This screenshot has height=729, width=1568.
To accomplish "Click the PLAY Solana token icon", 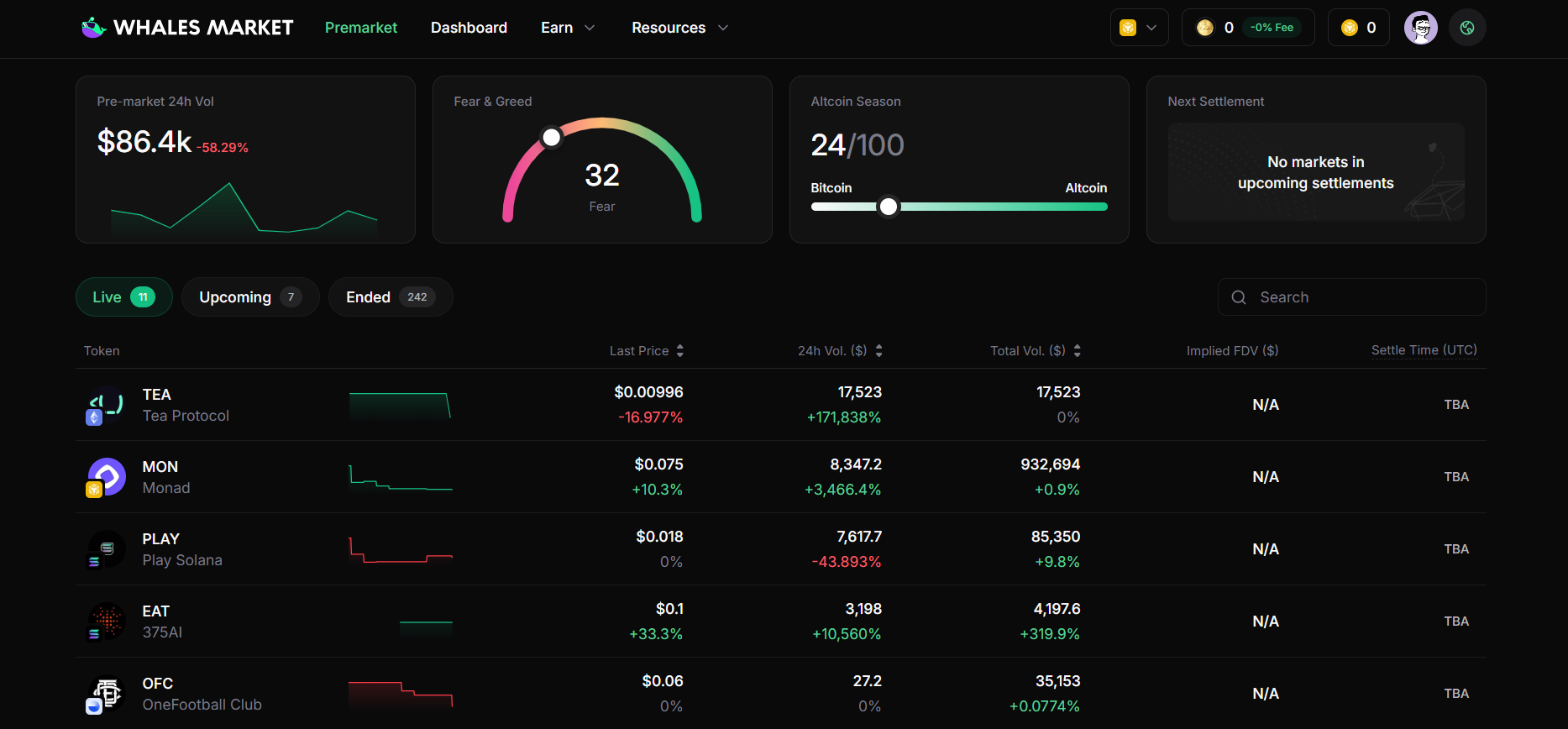I will point(107,549).
